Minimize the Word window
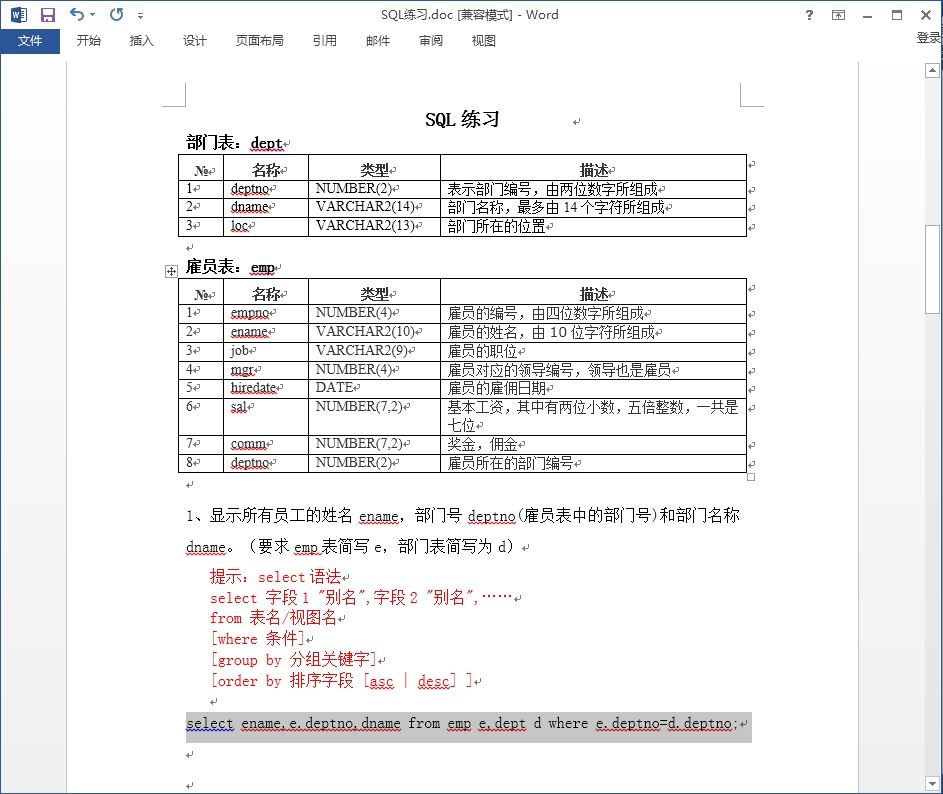 867,16
